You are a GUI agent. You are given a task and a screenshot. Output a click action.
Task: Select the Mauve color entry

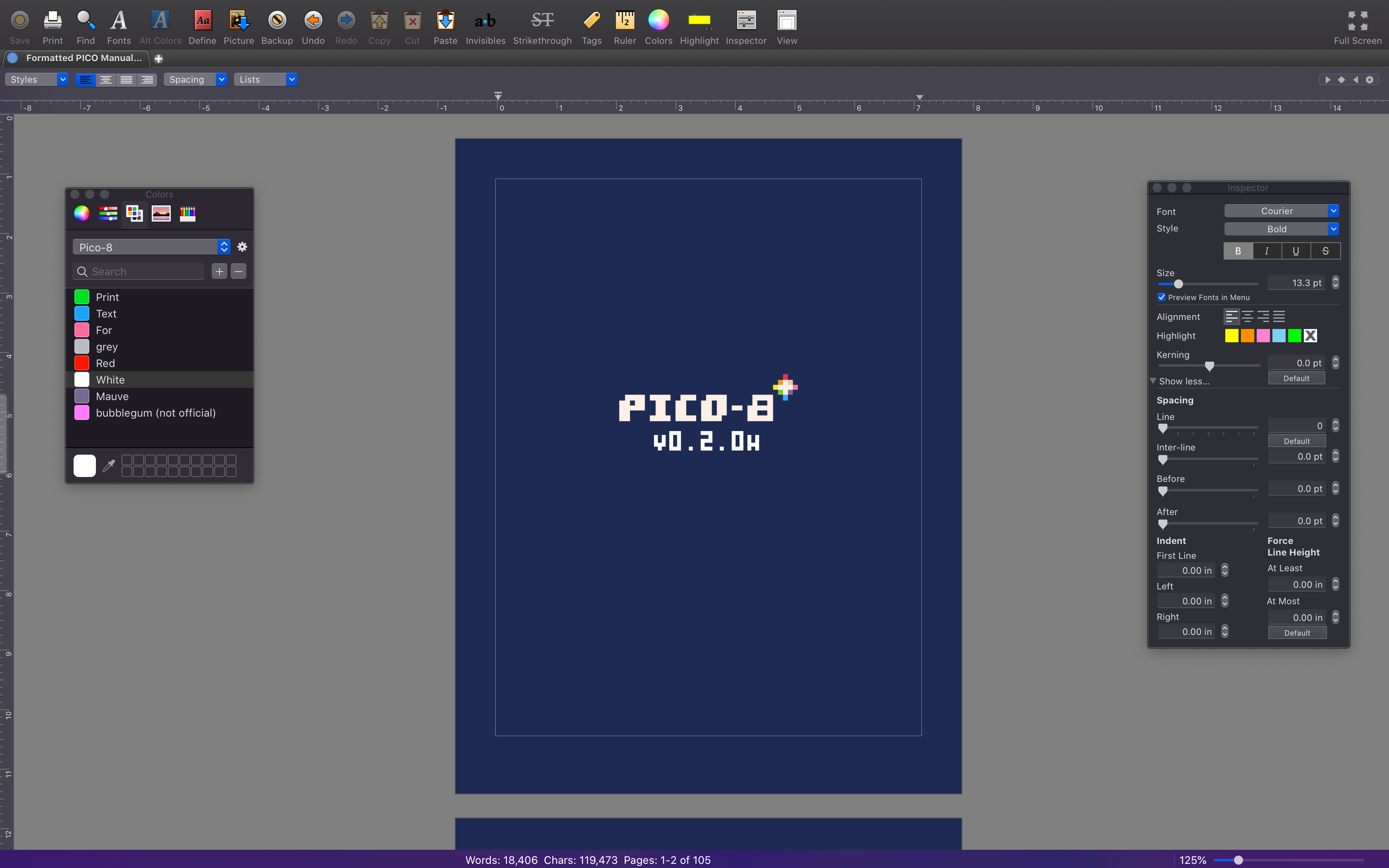click(160, 396)
